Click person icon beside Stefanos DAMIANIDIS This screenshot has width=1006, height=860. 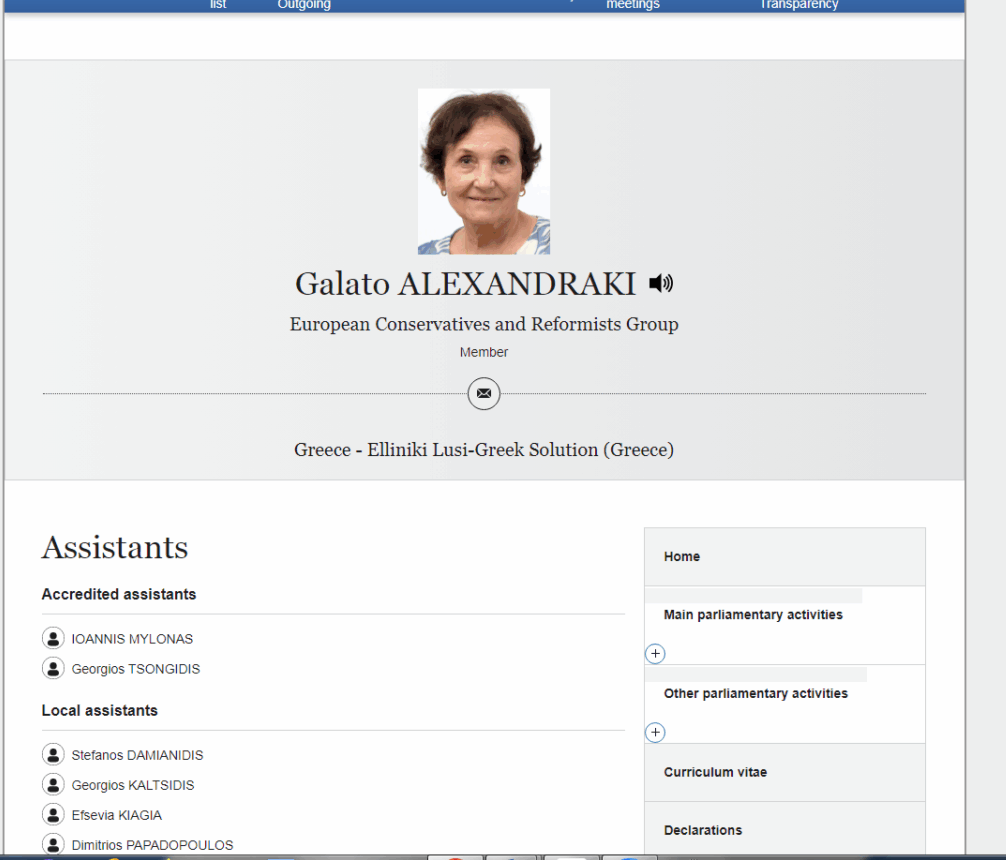pos(53,755)
